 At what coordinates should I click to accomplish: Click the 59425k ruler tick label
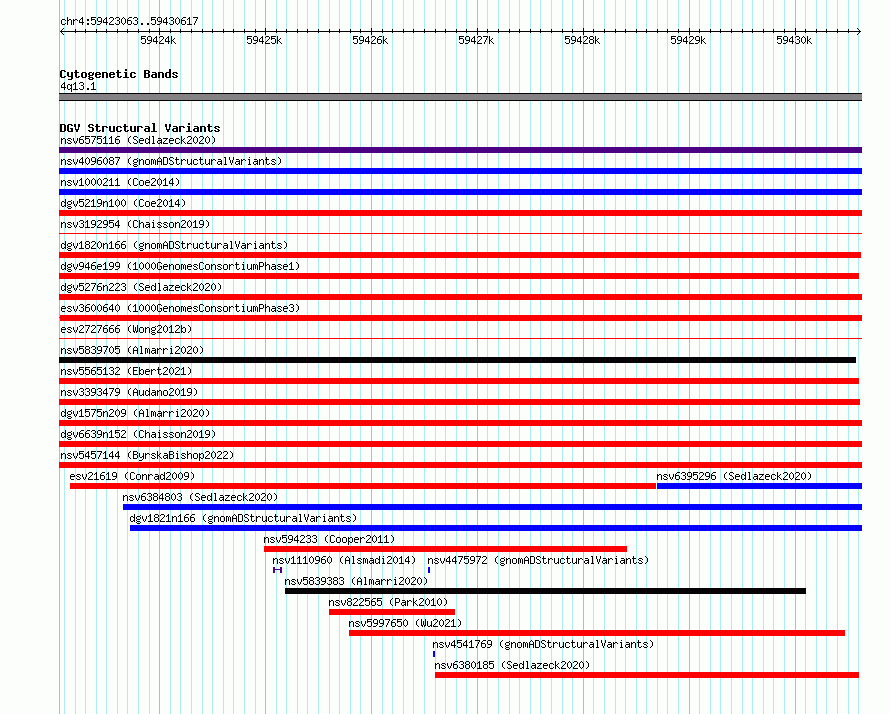pyautogui.click(x=264, y=40)
